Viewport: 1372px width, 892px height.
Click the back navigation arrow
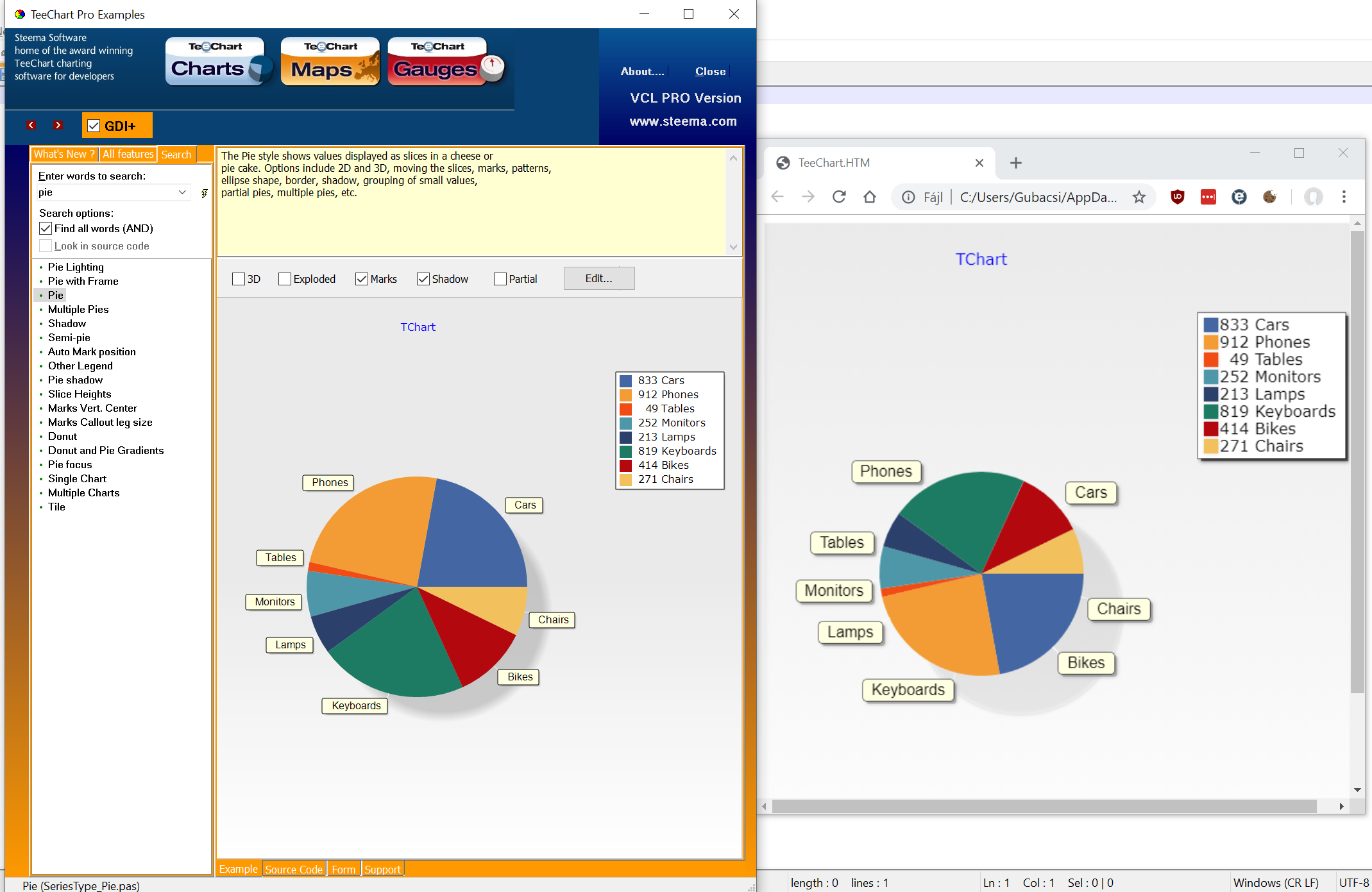pyautogui.click(x=780, y=197)
